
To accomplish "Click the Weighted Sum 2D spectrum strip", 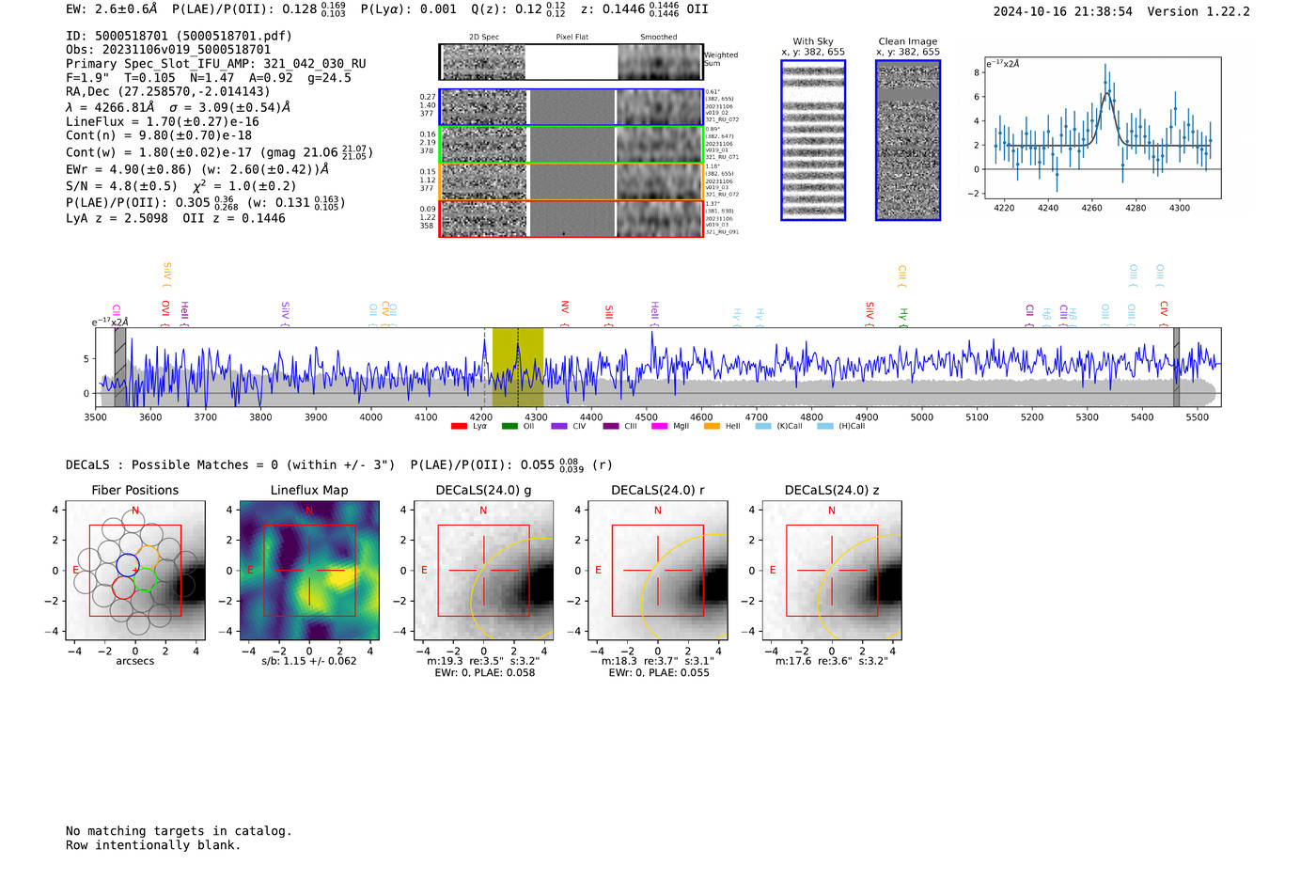I will pos(572,62).
